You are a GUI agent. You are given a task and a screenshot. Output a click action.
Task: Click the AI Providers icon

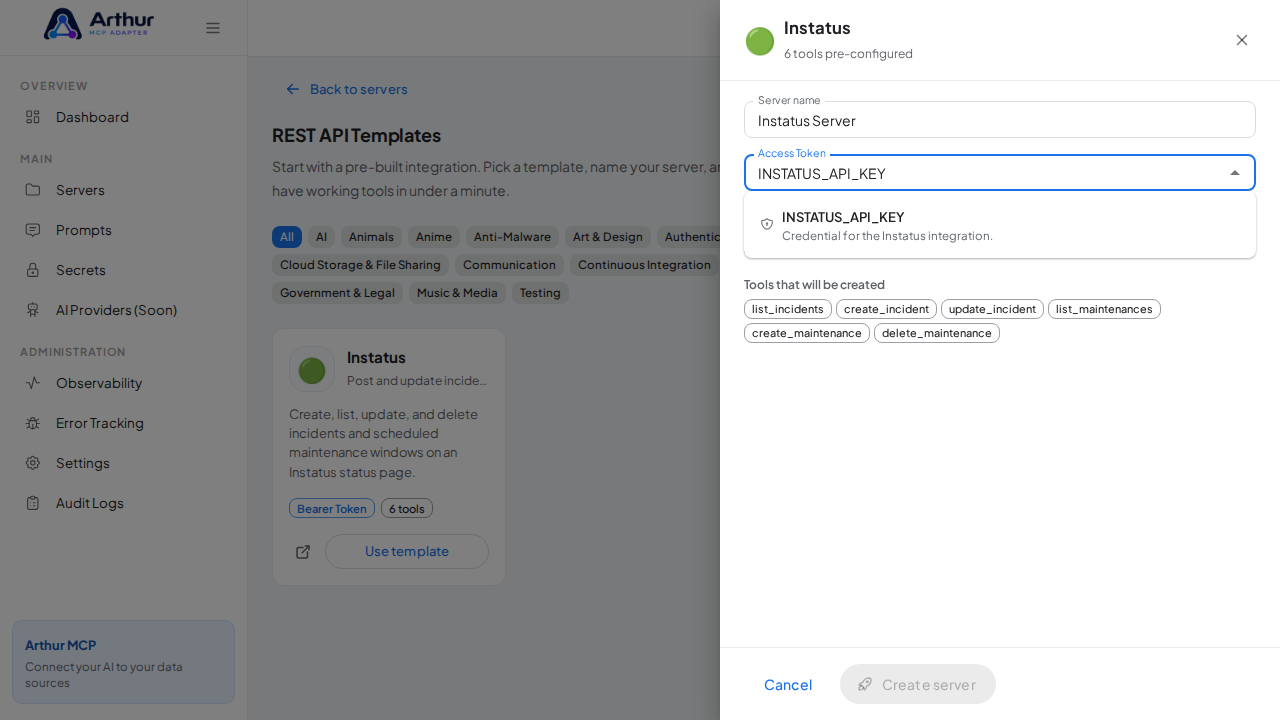33,310
